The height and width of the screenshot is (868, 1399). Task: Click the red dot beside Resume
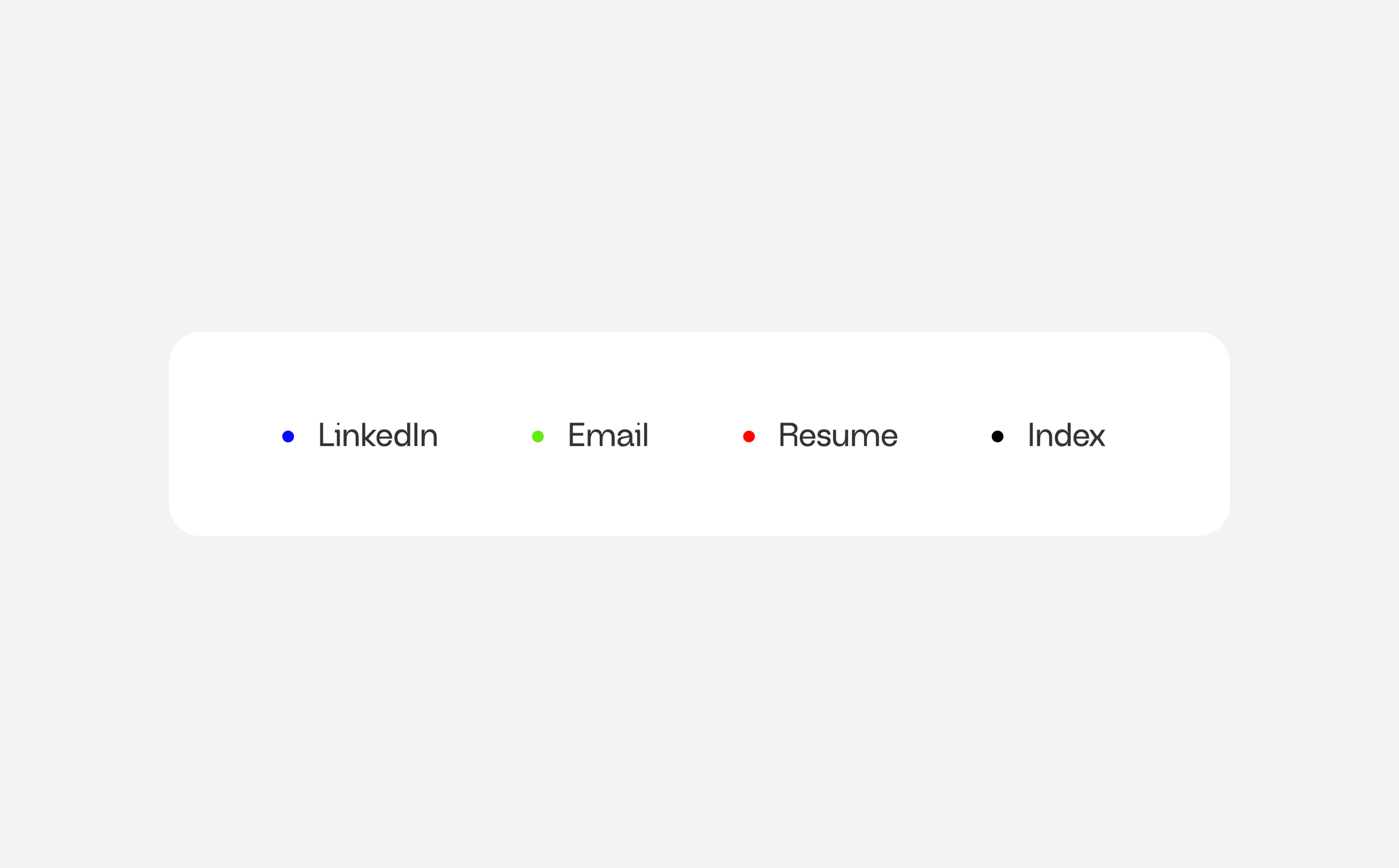(x=749, y=436)
